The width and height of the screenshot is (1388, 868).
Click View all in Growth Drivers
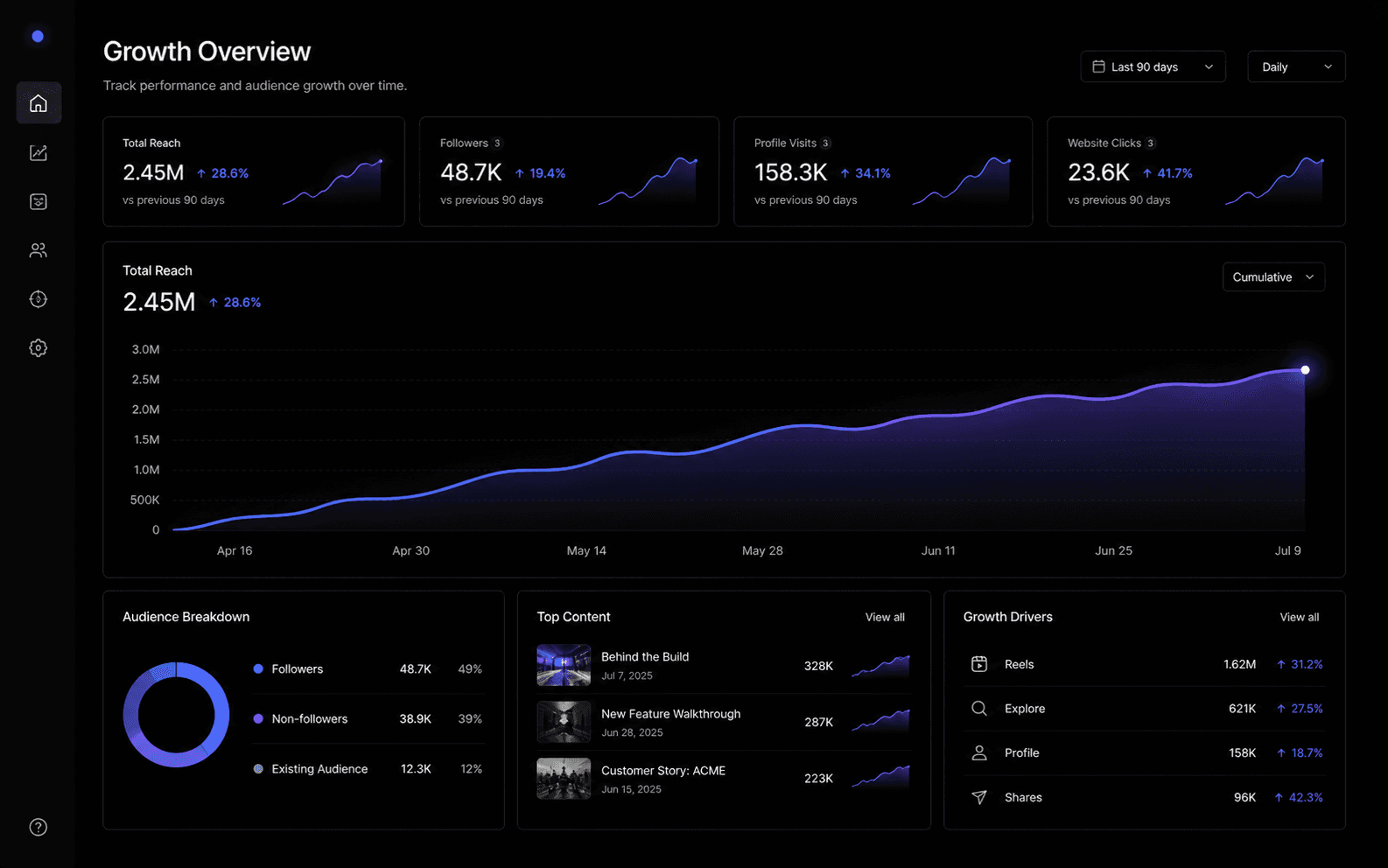[1299, 617]
